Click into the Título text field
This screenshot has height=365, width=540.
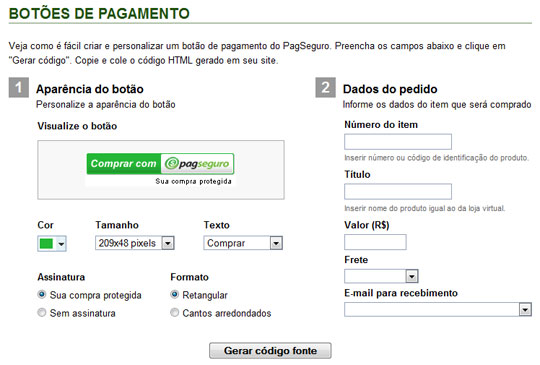398,191
